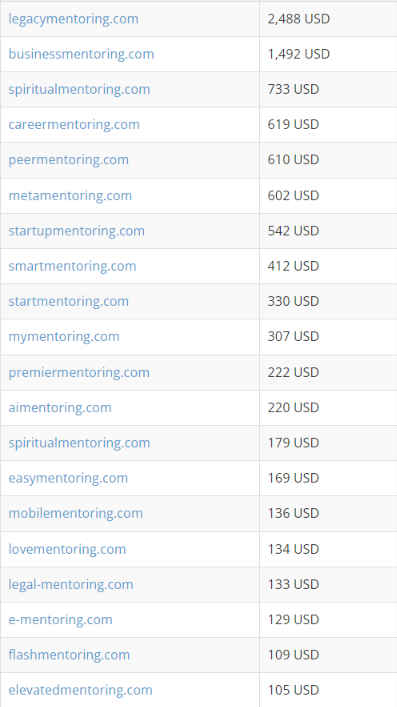397x707 pixels.
Task: Click spiritualmentoring.com priced at 733 USD
Action: point(79,90)
